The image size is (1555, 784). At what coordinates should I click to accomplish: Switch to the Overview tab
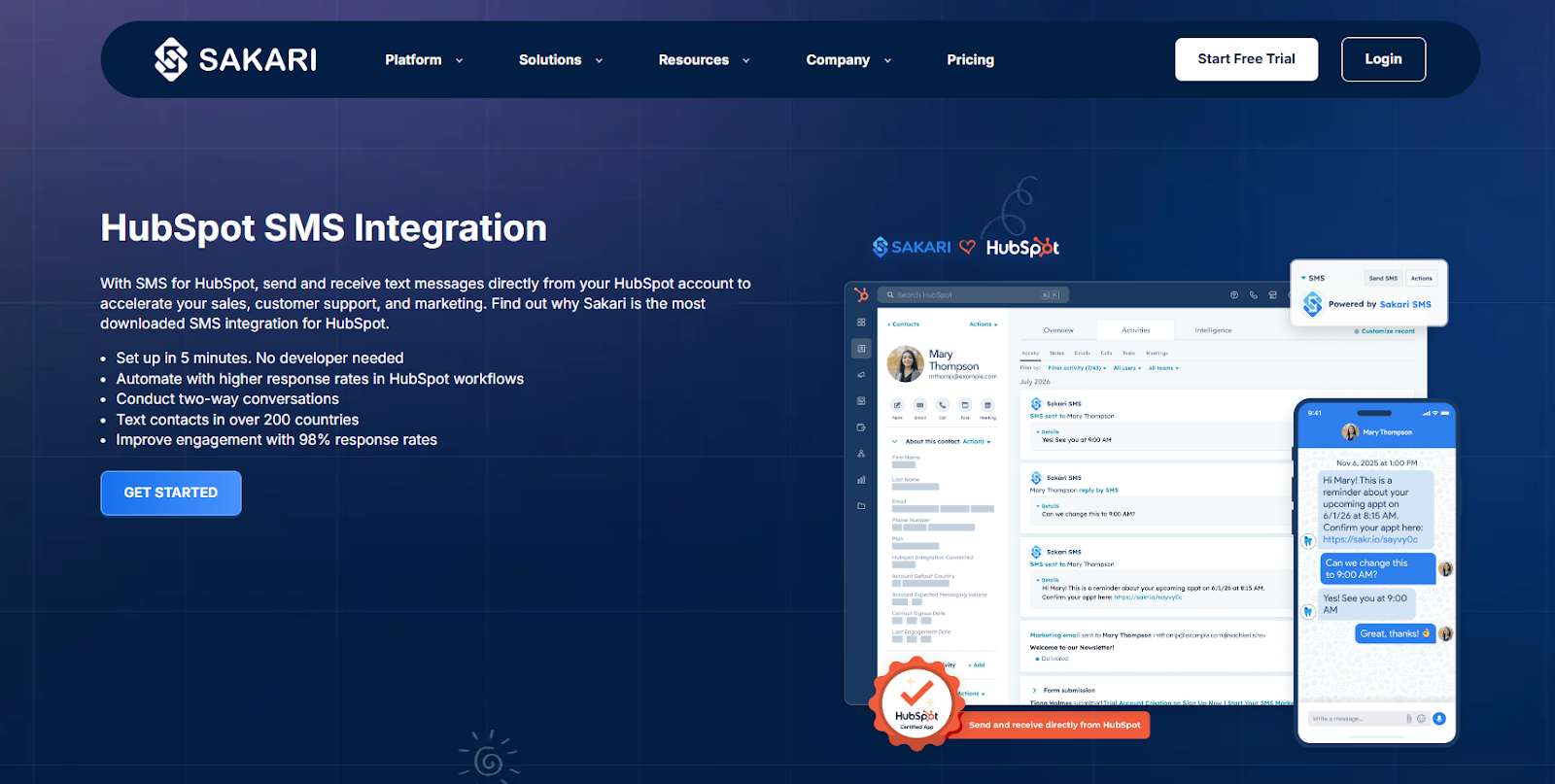pyautogui.click(x=1058, y=330)
